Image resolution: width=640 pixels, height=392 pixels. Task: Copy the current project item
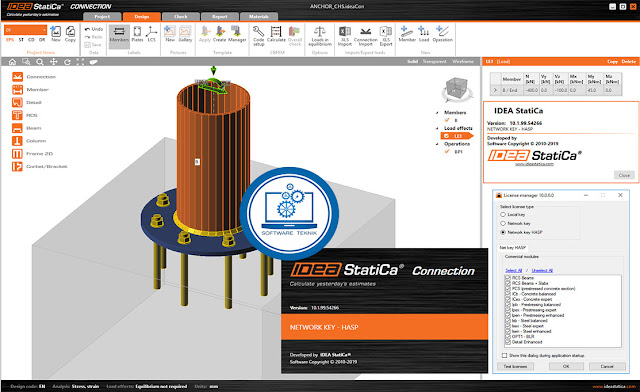(70, 33)
